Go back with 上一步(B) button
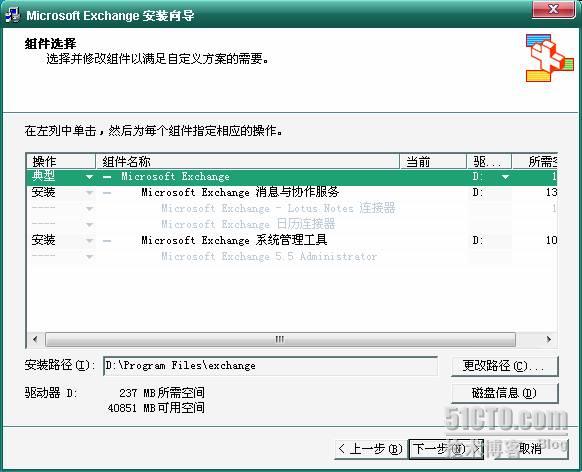 pyautogui.click(x=371, y=449)
